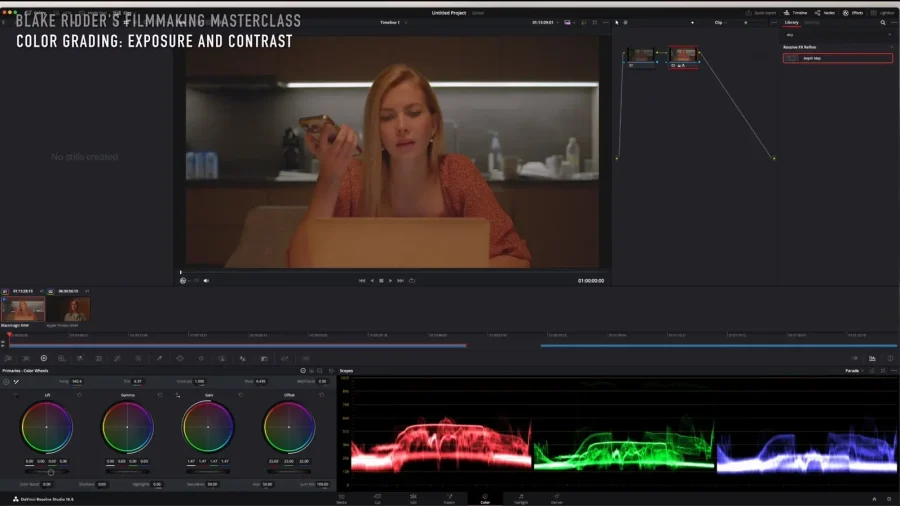The height and width of the screenshot is (506, 900).
Task: Reset the Gamma color wheel
Action: (160, 395)
